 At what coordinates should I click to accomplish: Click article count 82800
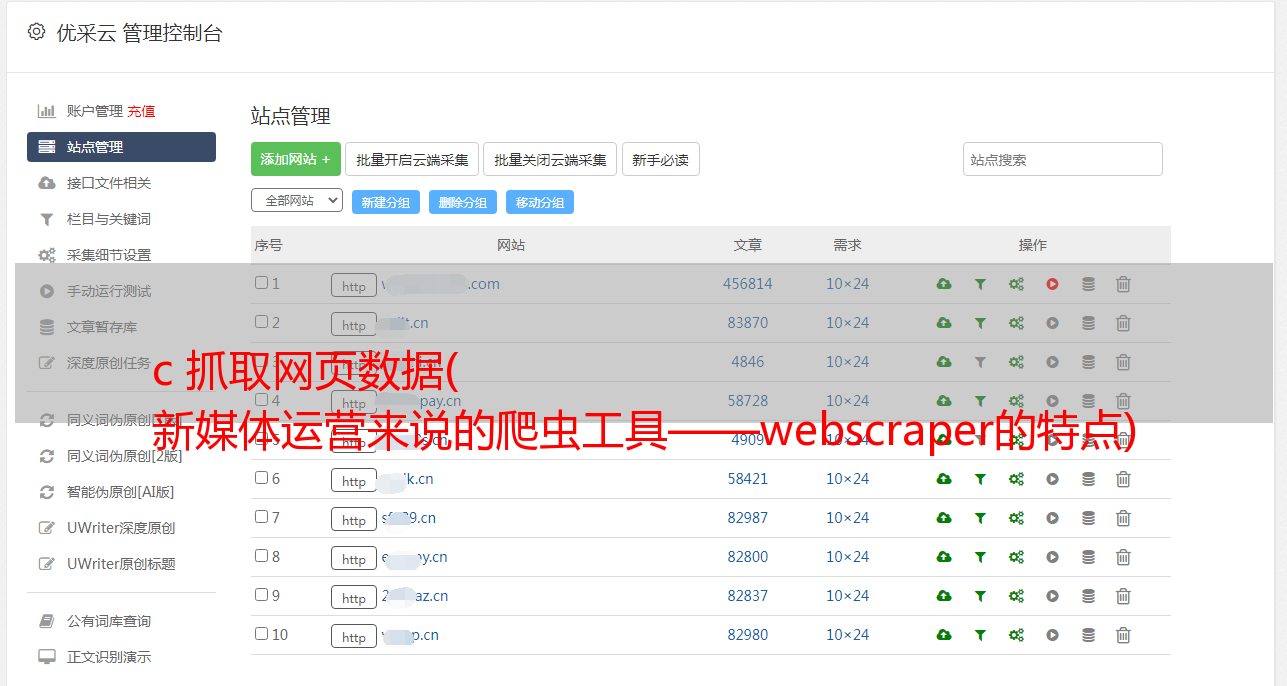coord(748,557)
